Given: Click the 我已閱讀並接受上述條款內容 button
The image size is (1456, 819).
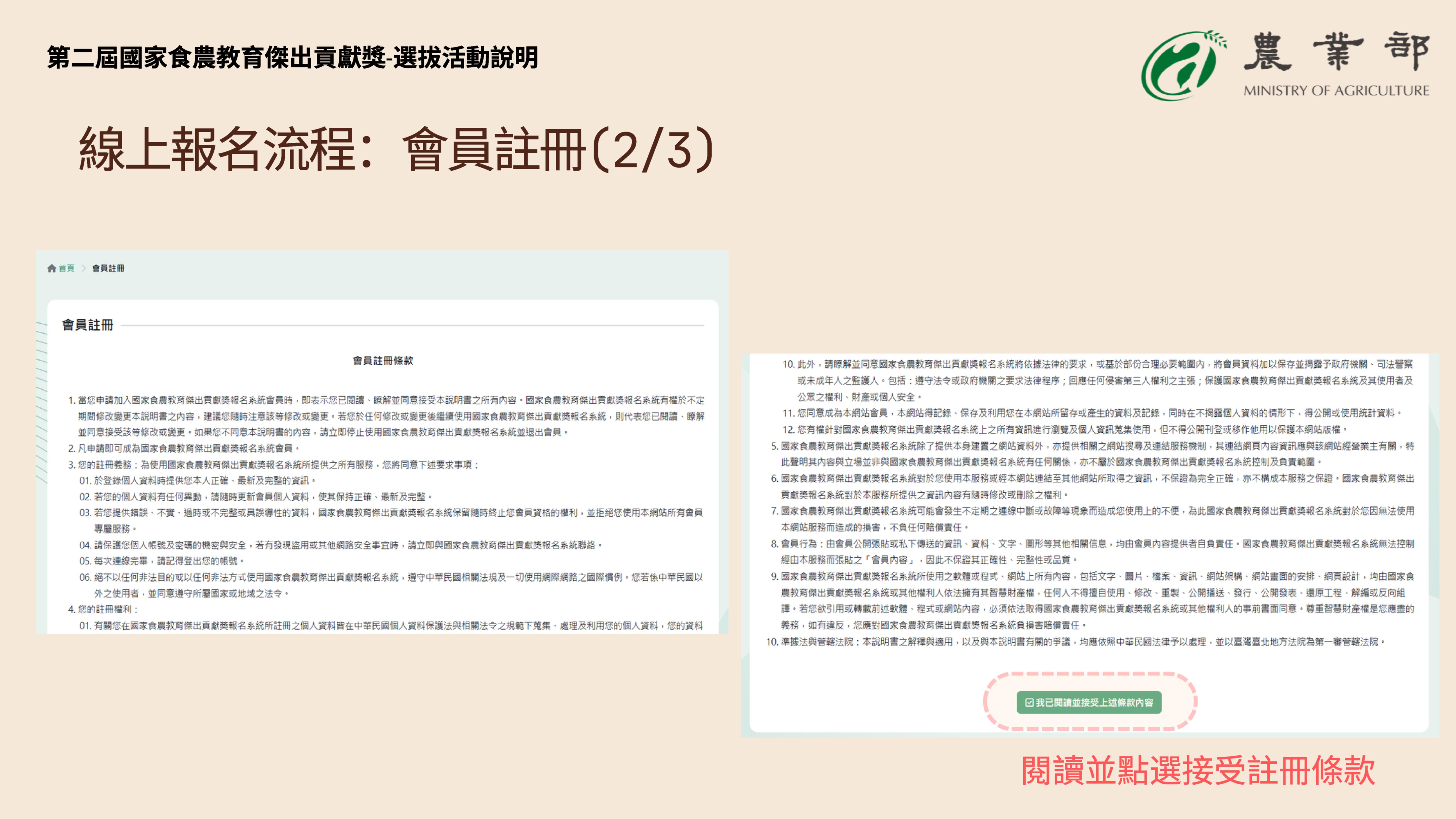Looking at the screenshot, I should 1089,703.
